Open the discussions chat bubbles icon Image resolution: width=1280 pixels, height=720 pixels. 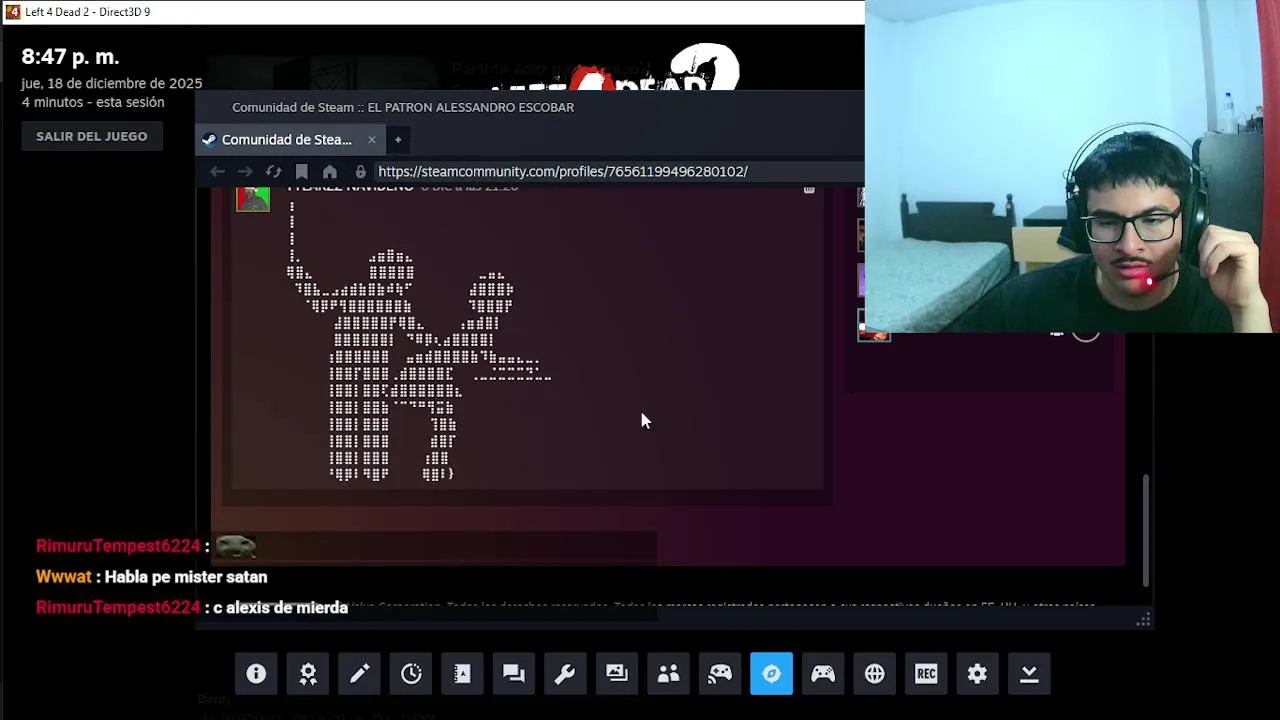(514, 674)
